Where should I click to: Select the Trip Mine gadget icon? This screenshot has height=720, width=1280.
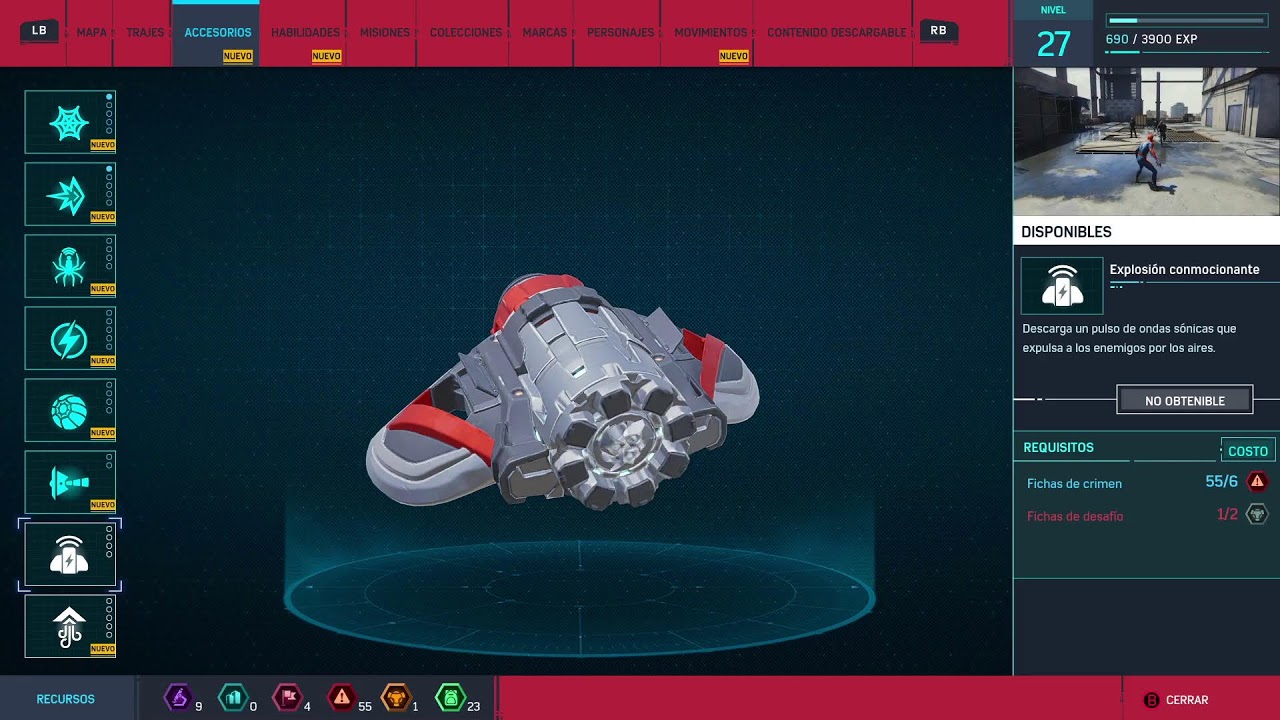tap(70, 482)
